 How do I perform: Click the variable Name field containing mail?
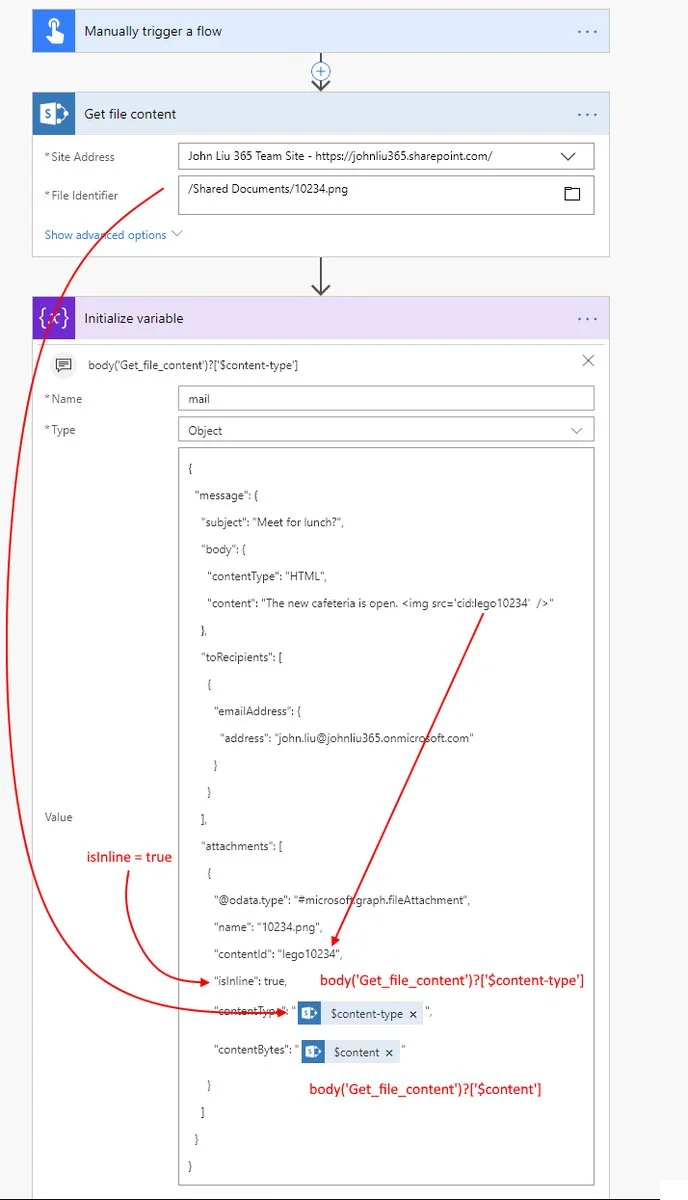[385, 398]
